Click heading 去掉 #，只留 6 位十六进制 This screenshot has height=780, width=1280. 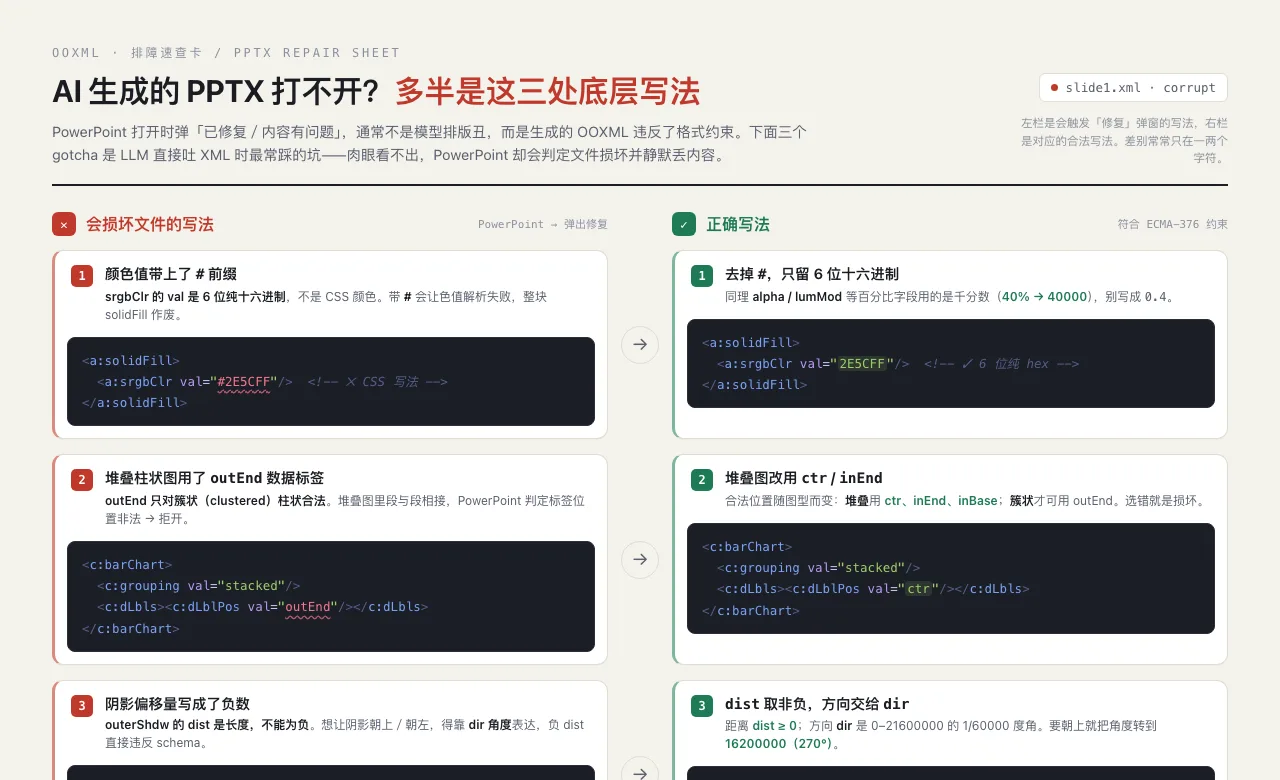(x=812, y=274)
